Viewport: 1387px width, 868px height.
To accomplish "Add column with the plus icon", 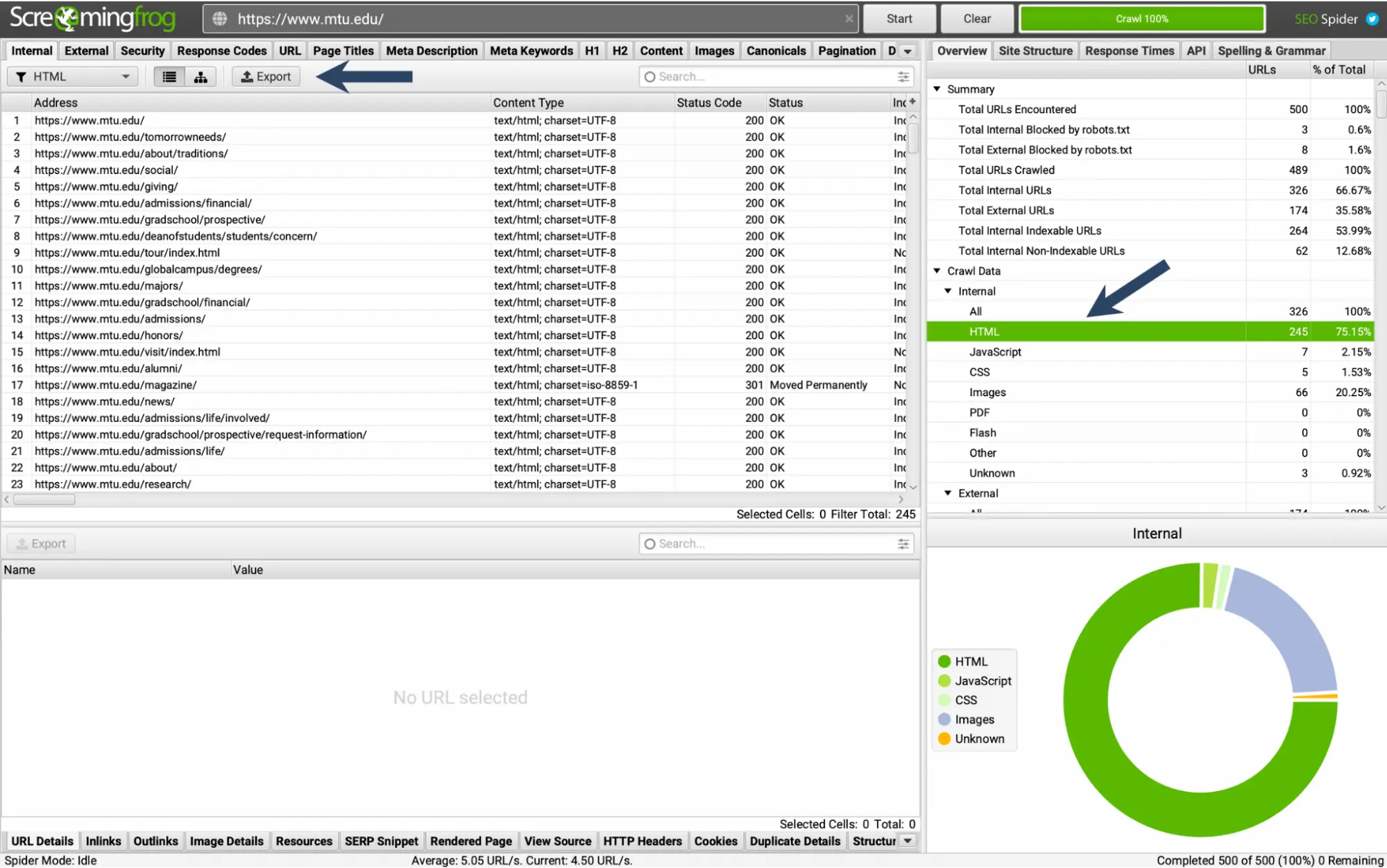I will [x=912, y=102].
